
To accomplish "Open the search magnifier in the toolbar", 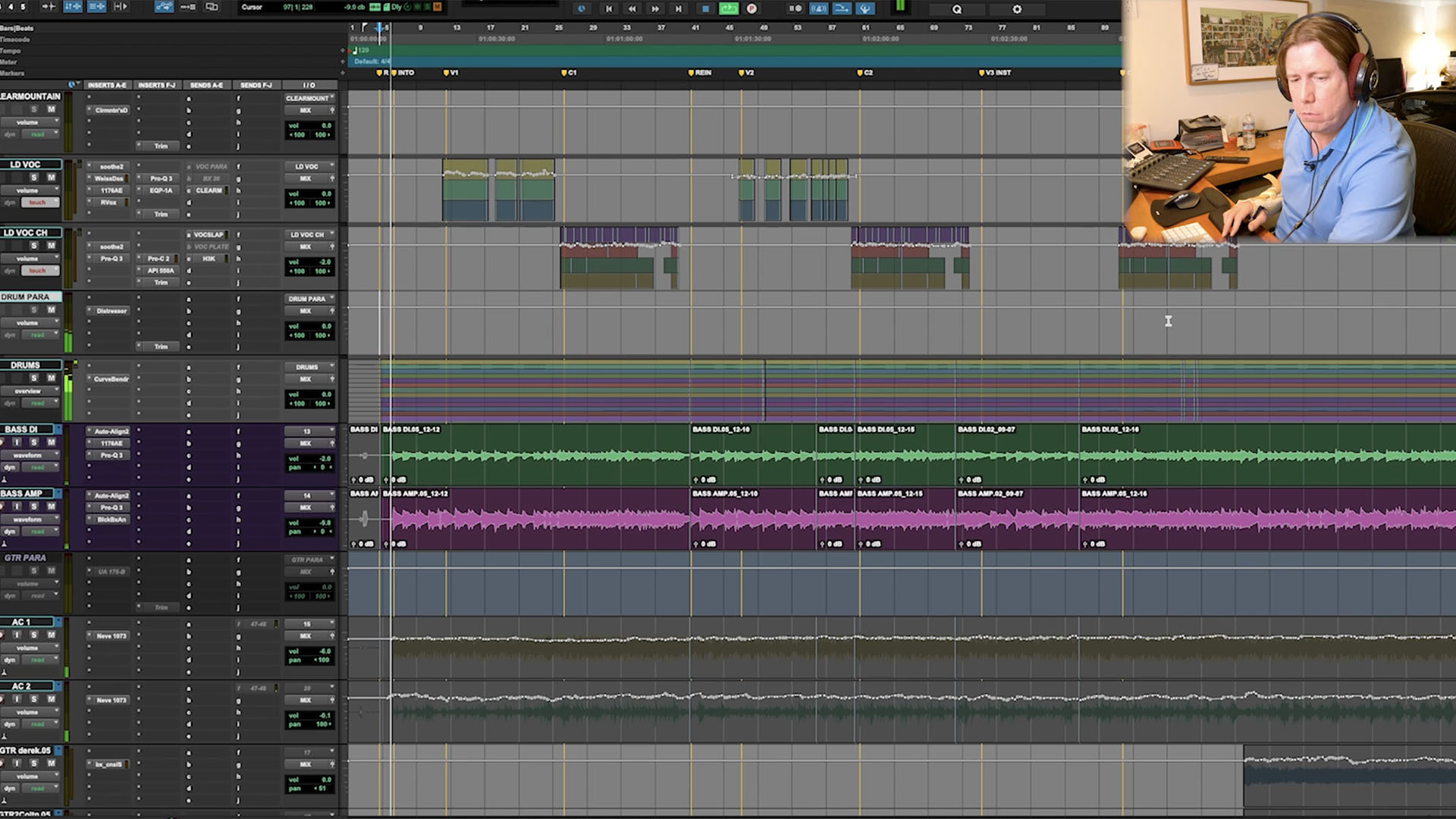I will [957, 9].
